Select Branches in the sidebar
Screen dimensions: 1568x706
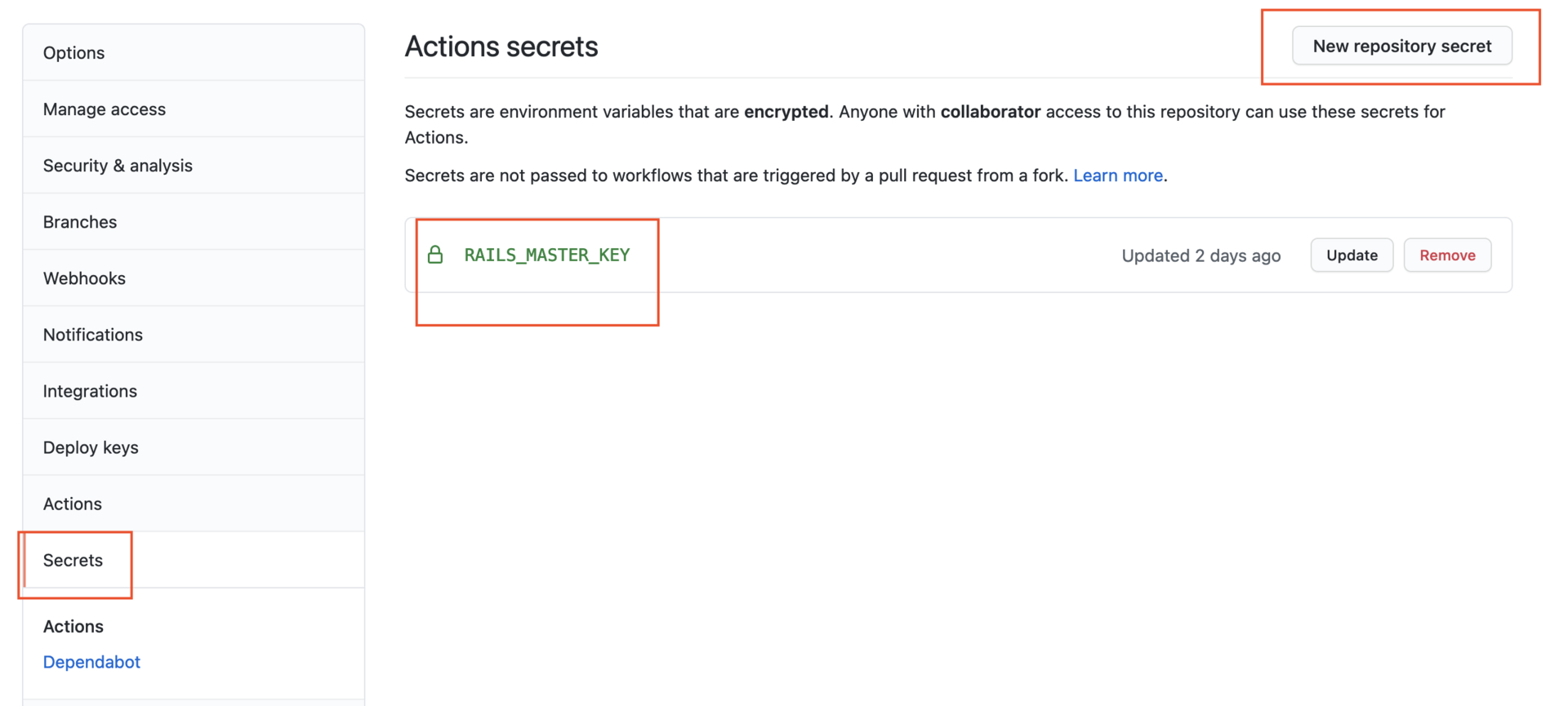194,222
